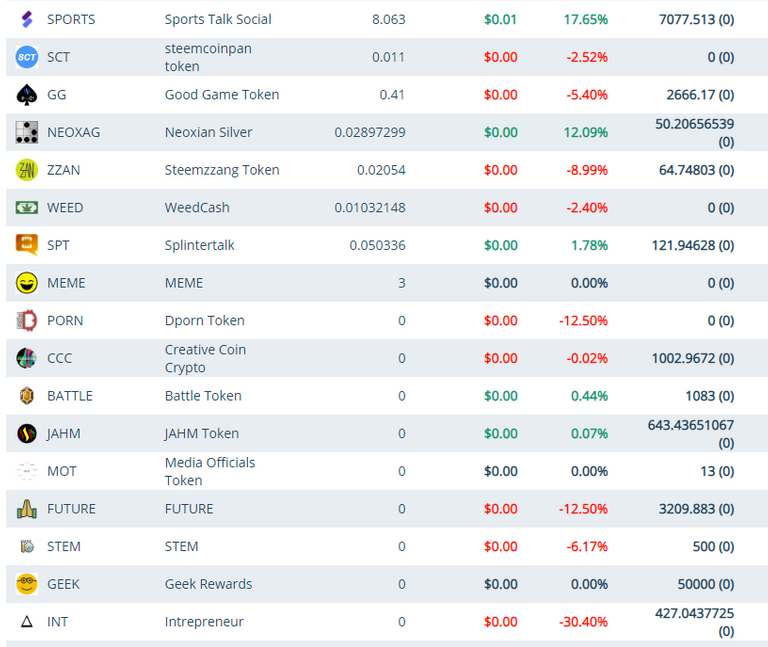Select the ZZAN symbol text
This screenshot has width=768, height=647.
click(x=63, y=170)
